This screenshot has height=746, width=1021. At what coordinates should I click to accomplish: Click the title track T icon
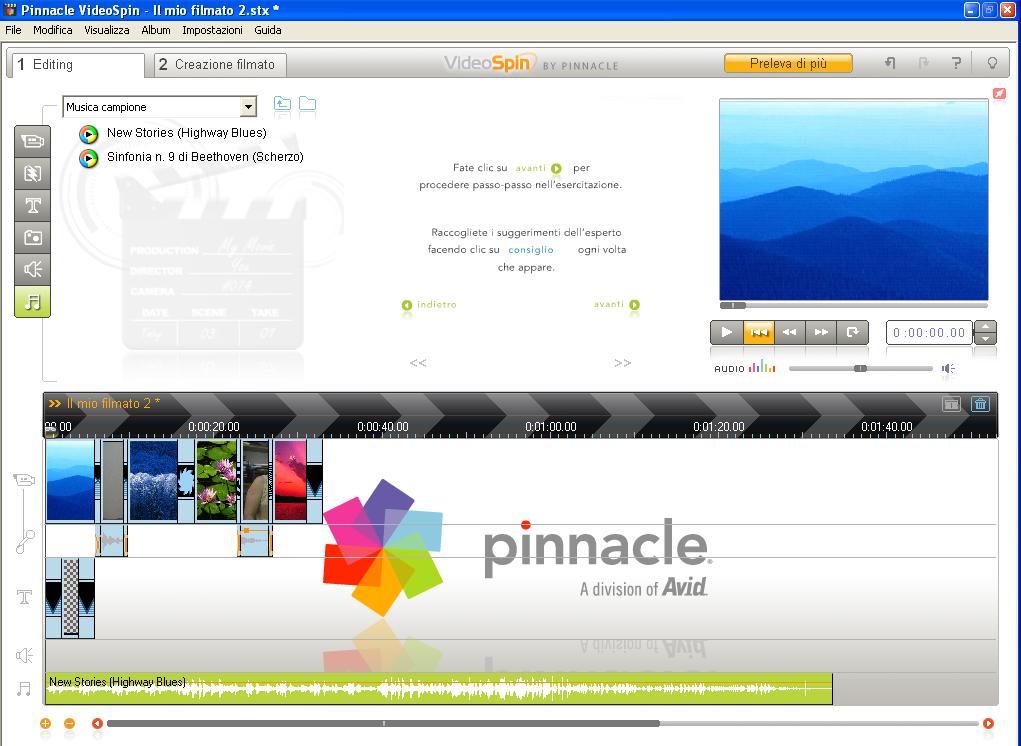(24, 597)
